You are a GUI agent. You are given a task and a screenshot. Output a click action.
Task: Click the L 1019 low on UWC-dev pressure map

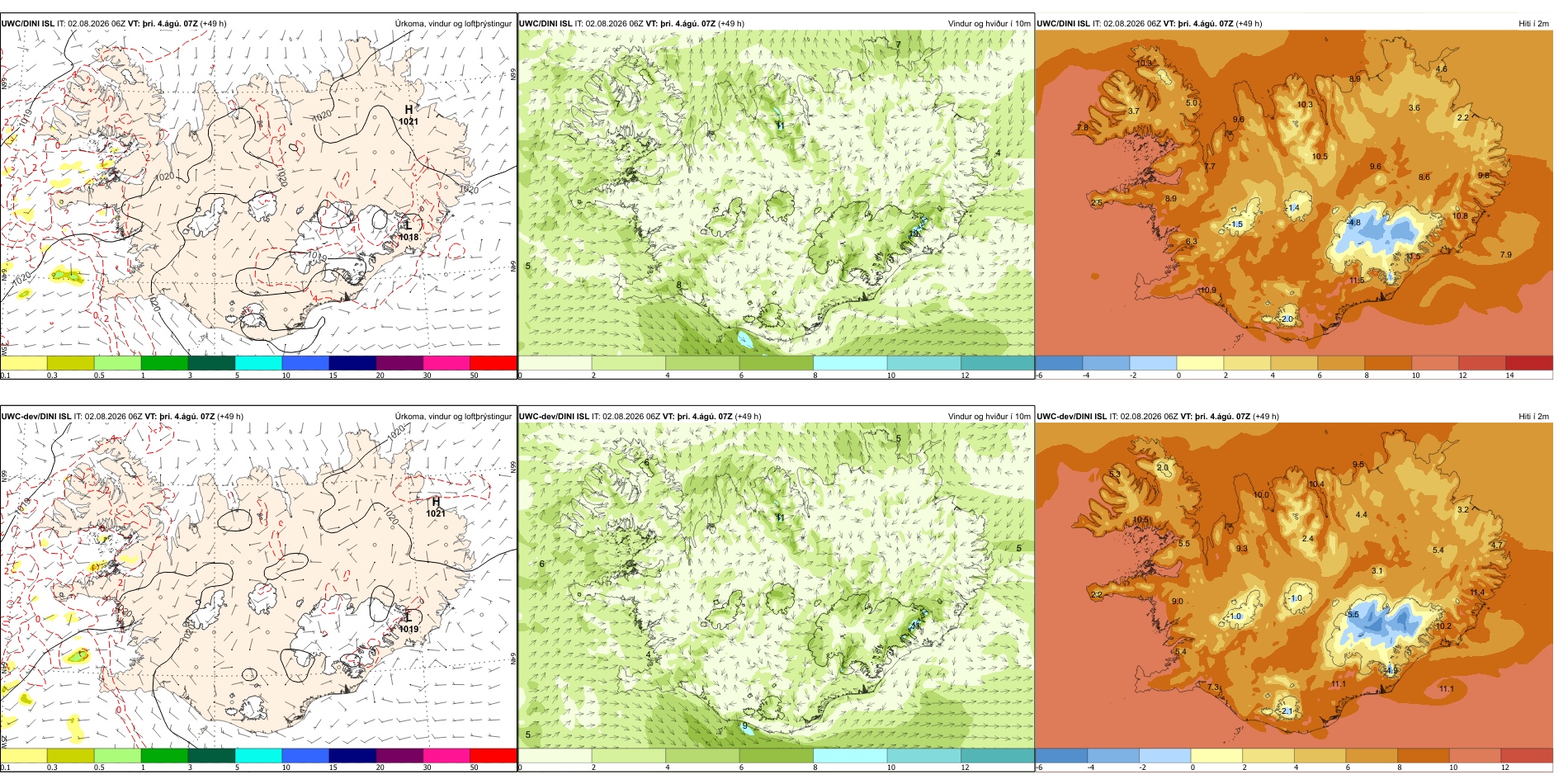(409, 622)
